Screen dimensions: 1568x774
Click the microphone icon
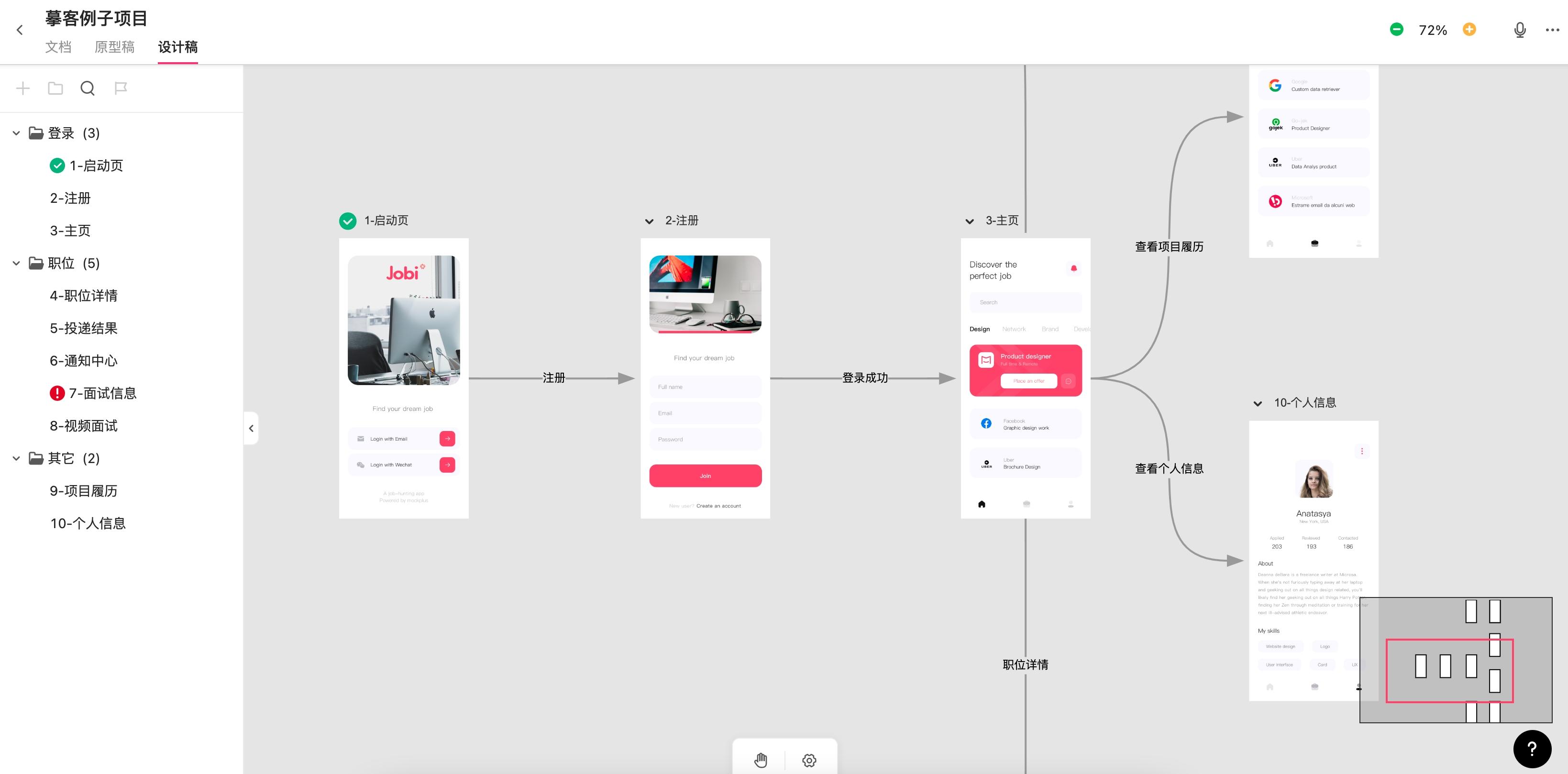1520,30
